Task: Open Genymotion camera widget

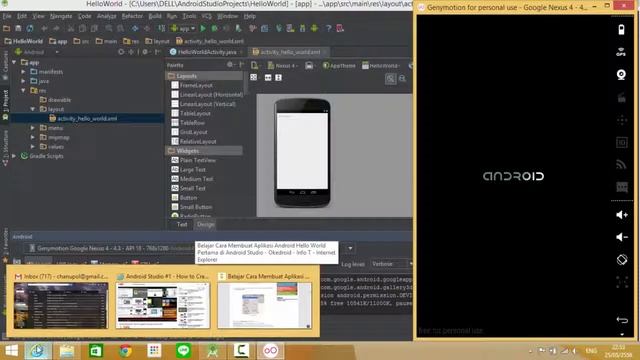Action: [x=621, y=75]
